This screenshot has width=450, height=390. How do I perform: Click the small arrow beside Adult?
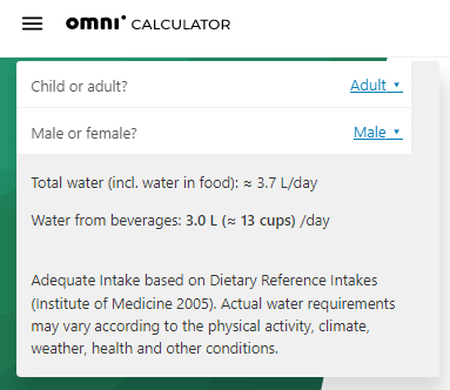[x=397, y=85]
